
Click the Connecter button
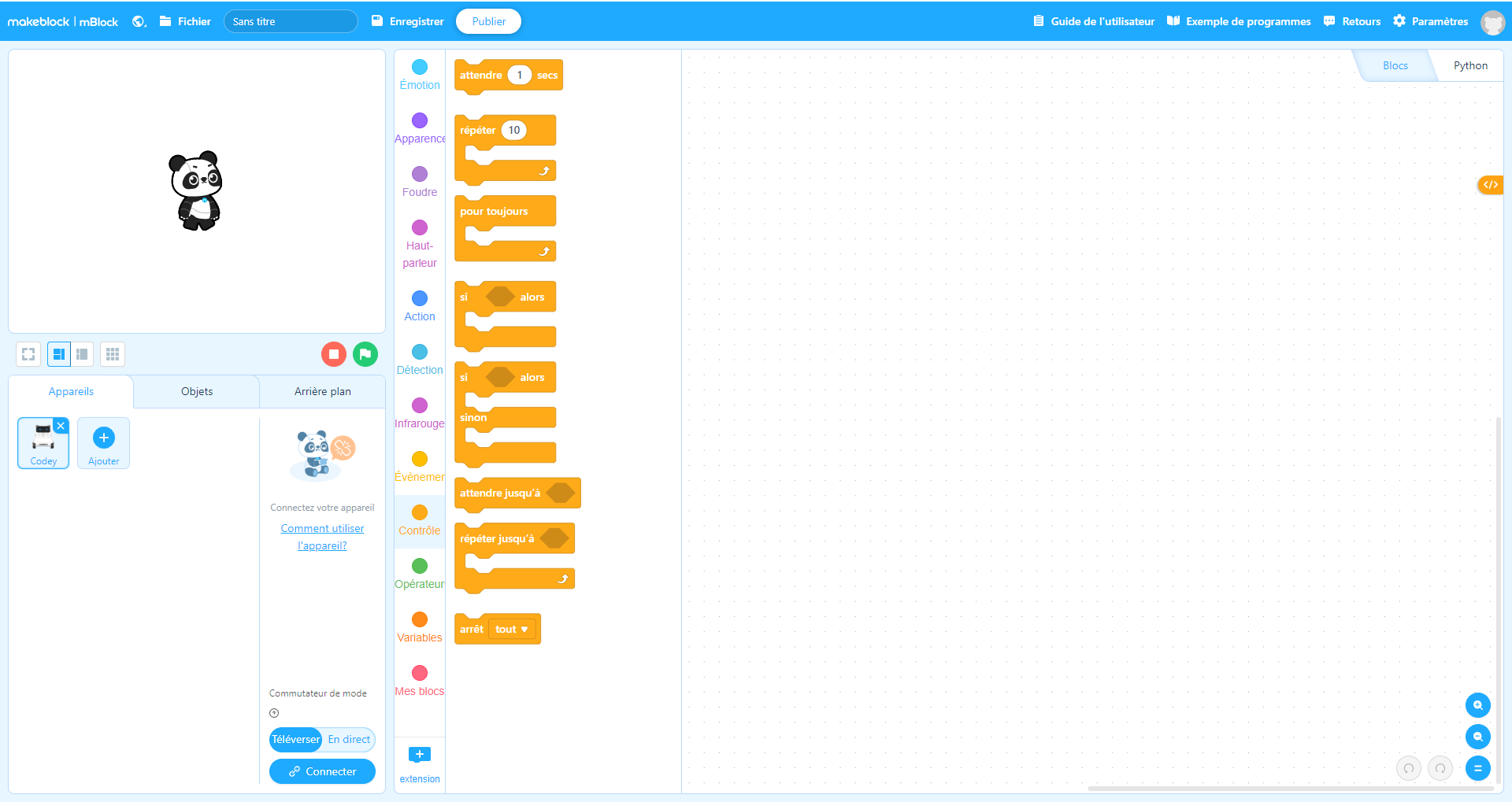click(x=322, y=772)
